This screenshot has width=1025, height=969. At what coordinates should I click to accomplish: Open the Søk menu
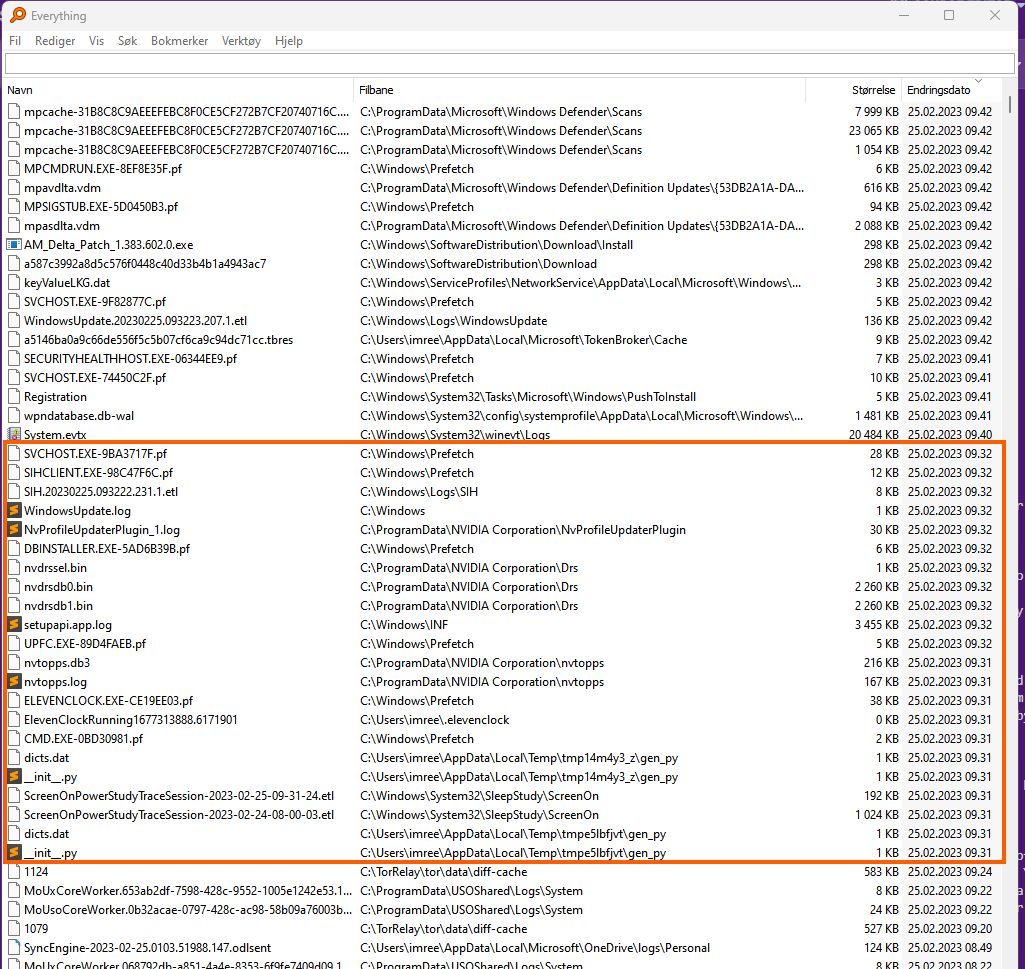(127, 41)
